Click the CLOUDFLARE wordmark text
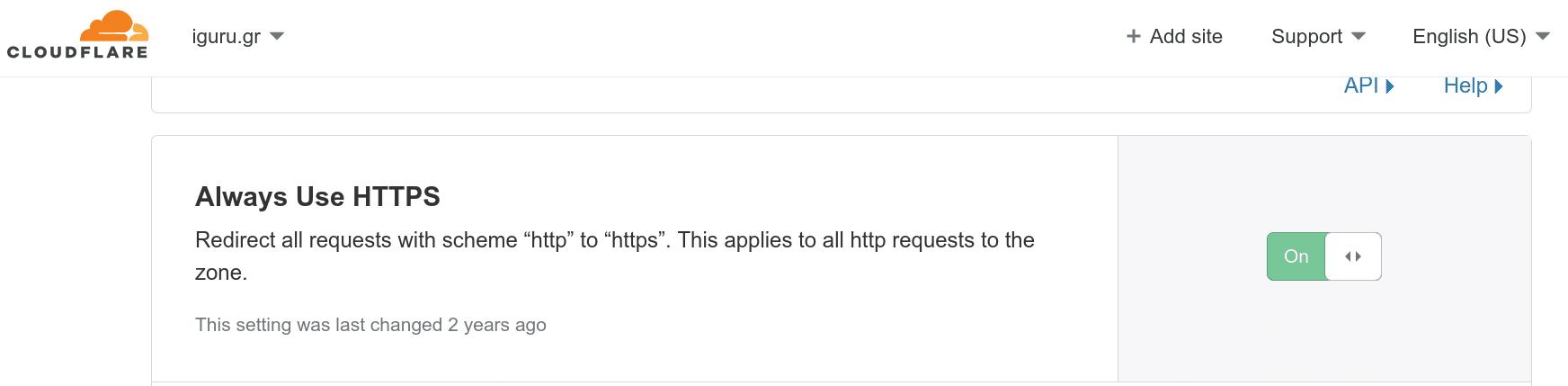The image size is (1568, 386). (x=77, y=52)
